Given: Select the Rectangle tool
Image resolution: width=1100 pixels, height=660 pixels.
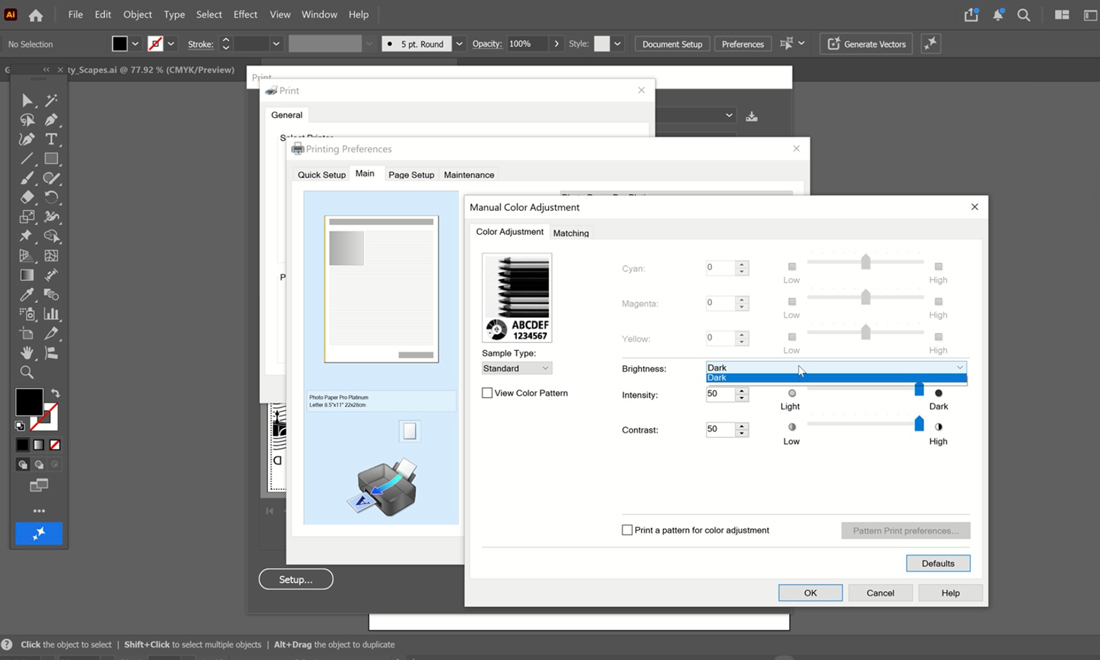Looking at the screenshot, I should coord(51,159).
